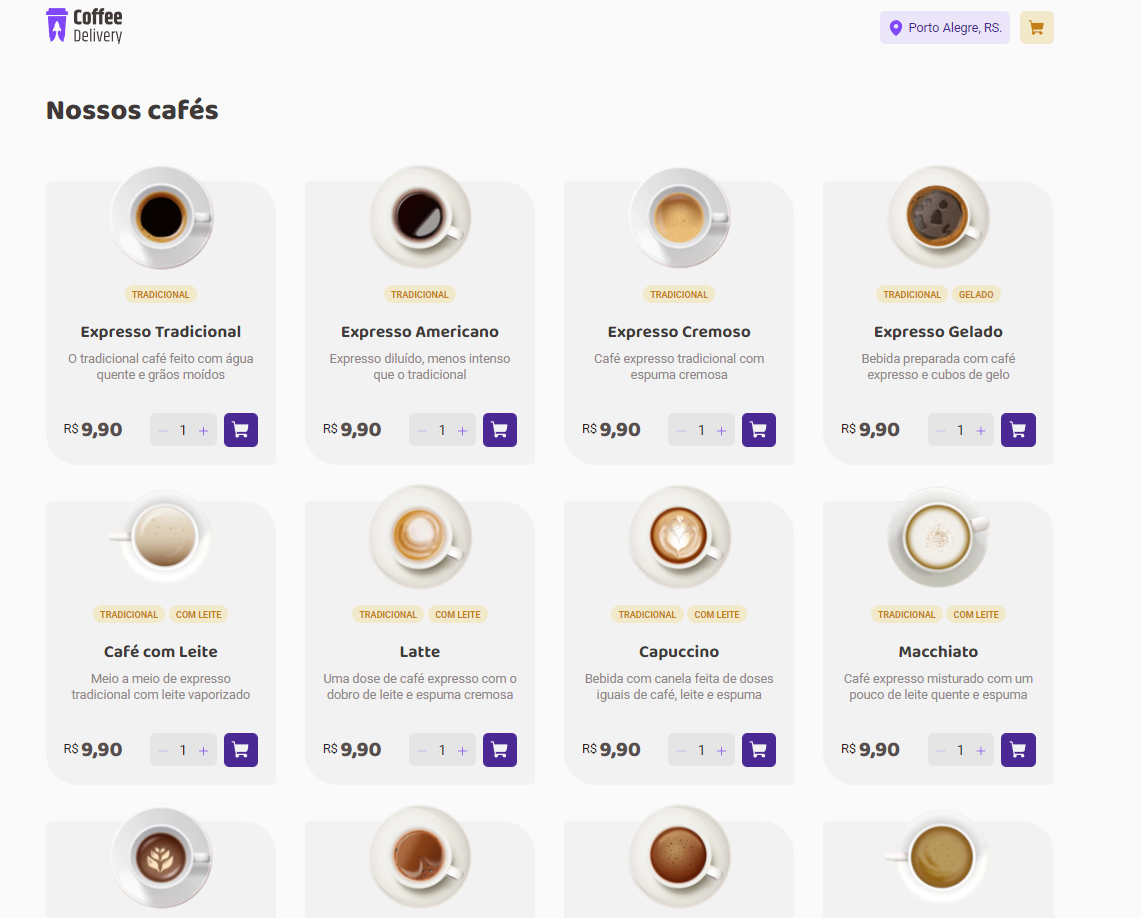
Task: Open the shopping cart icon in the header
Action: pyautogui.click(x=1036, y=27)
